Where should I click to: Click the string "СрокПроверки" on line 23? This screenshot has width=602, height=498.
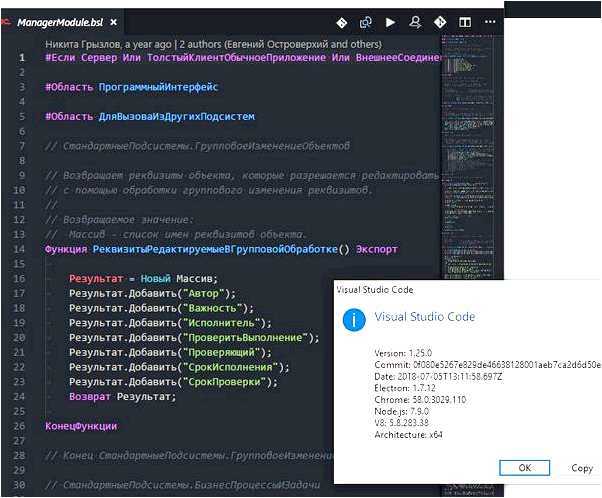(x=225, y=382)
